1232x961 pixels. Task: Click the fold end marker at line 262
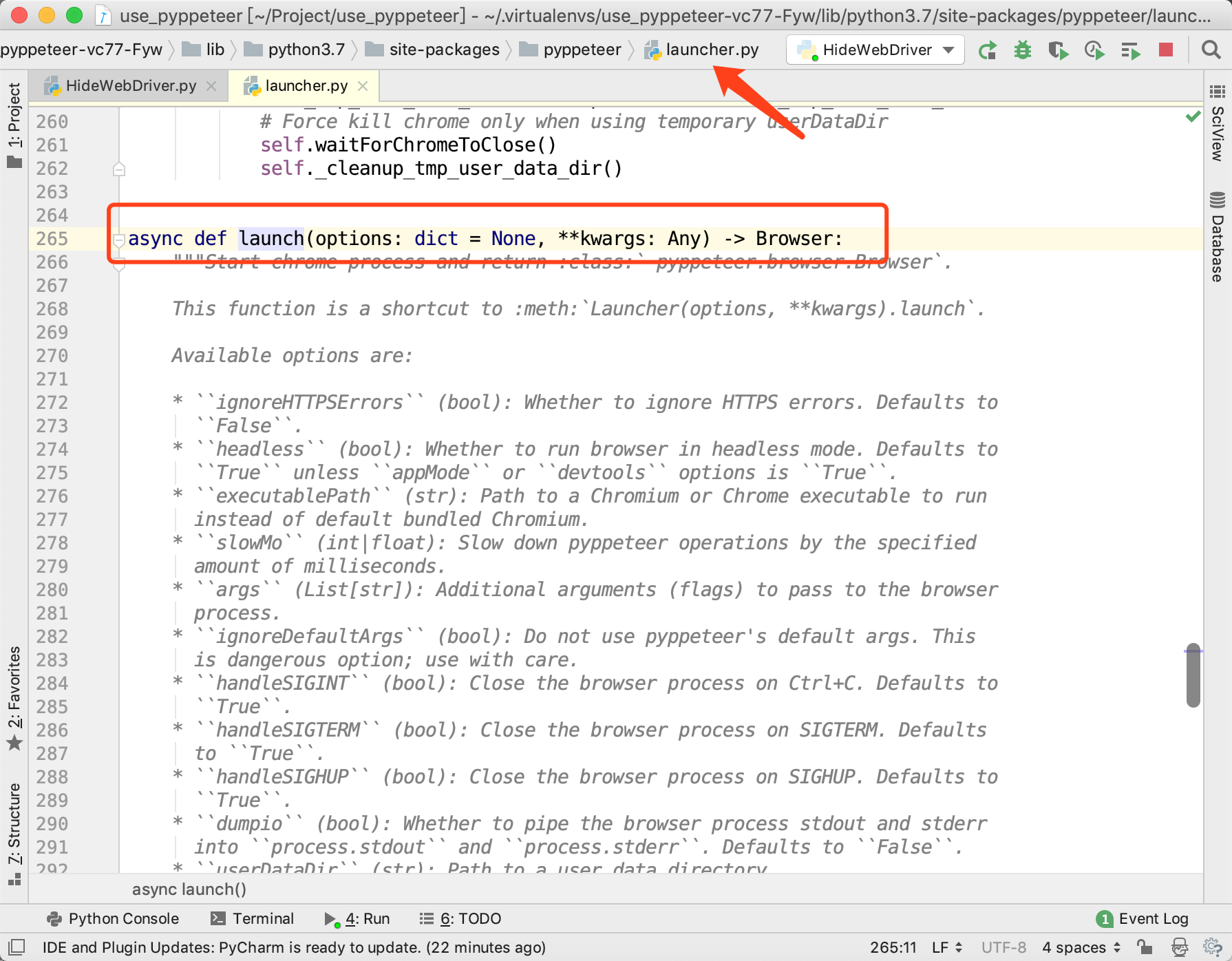click(x=118, y=169)
